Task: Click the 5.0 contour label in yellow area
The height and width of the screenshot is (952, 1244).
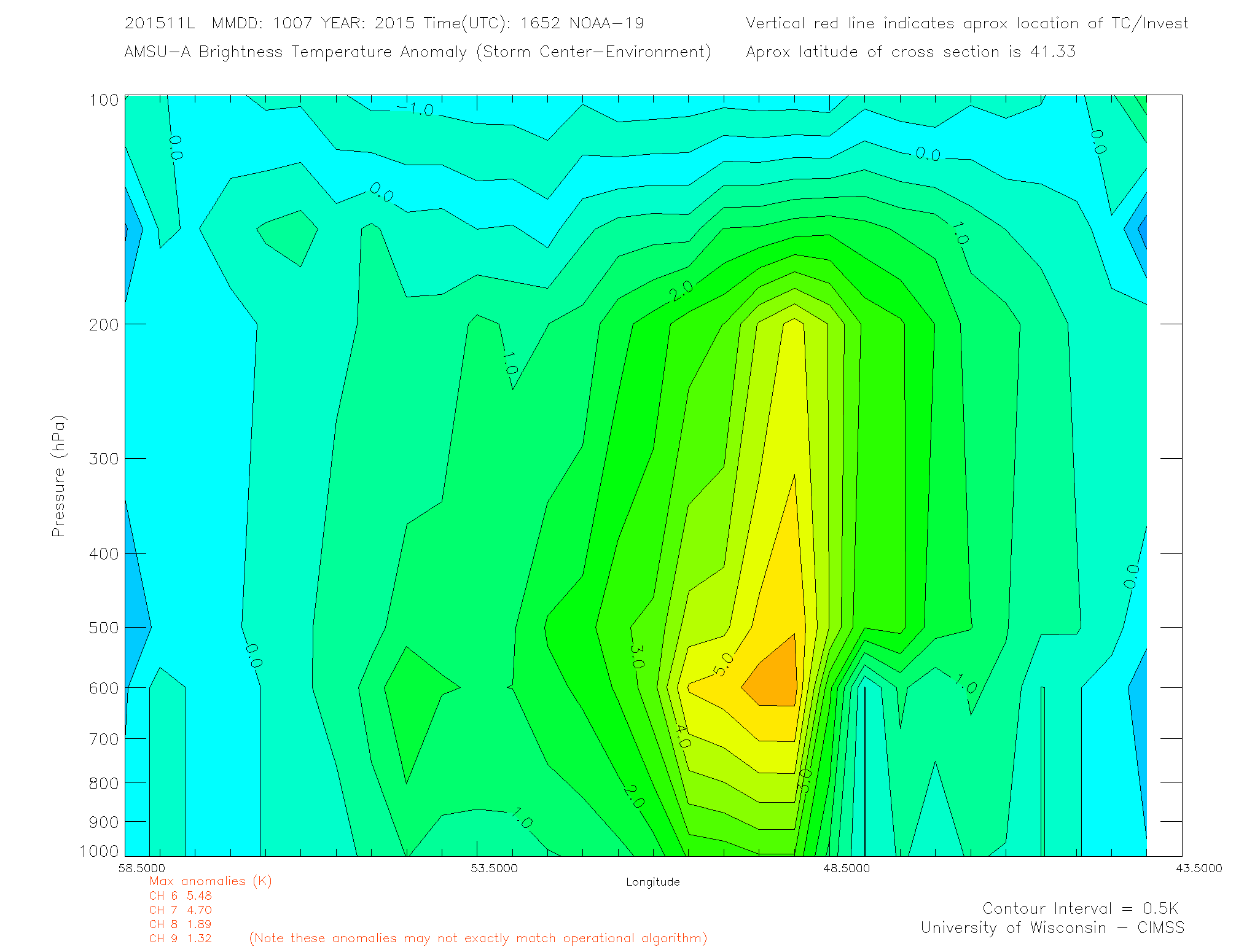Action: [x=724, y=665]
